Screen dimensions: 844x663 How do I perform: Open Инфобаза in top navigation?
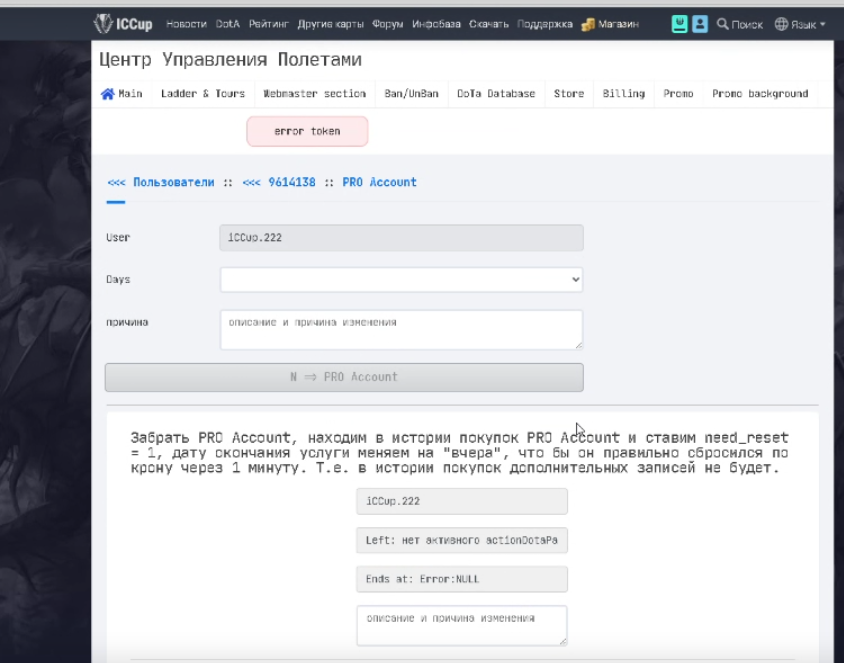[x=436, y=24]
